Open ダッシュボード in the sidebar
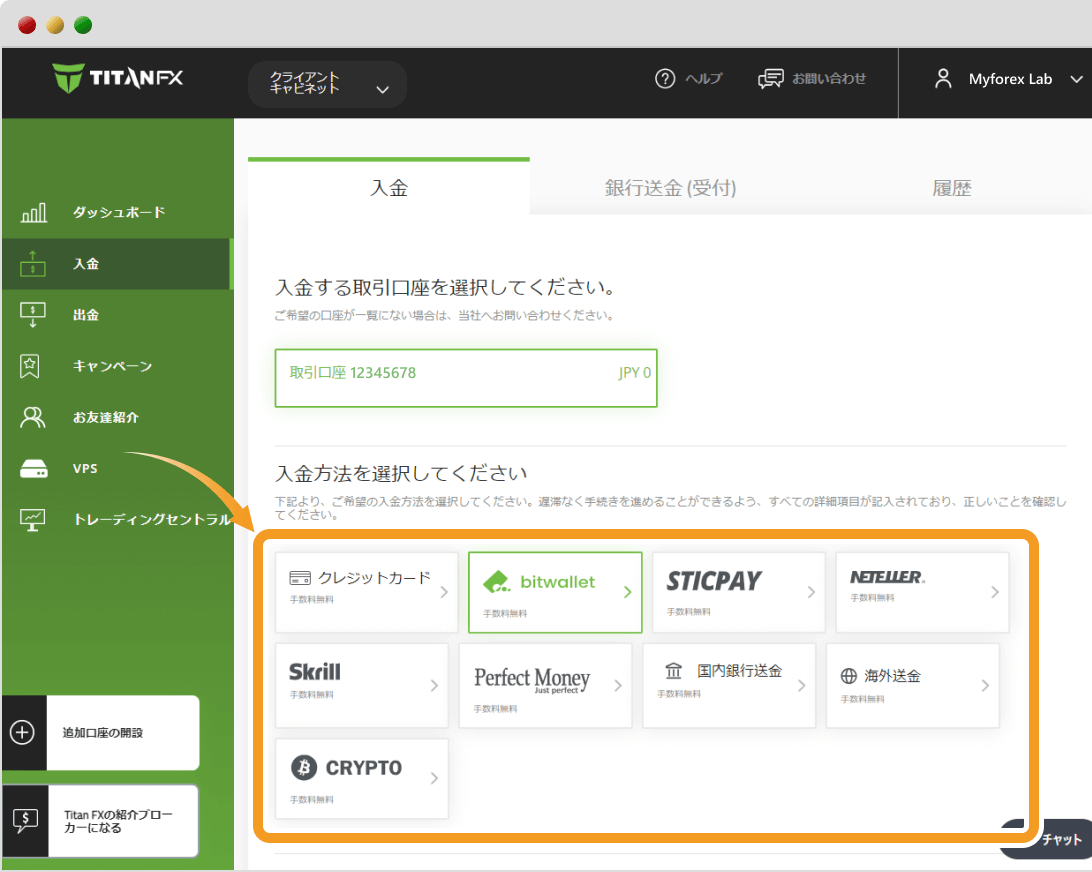 (x=119, y=212)
